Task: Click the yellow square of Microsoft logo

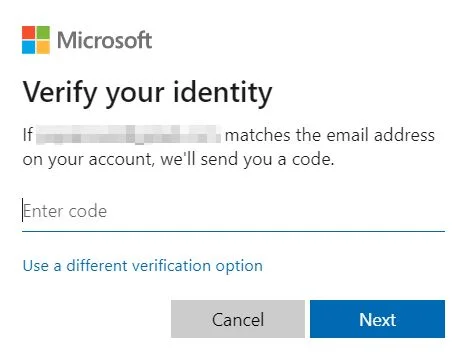Action: pos(43,47)
